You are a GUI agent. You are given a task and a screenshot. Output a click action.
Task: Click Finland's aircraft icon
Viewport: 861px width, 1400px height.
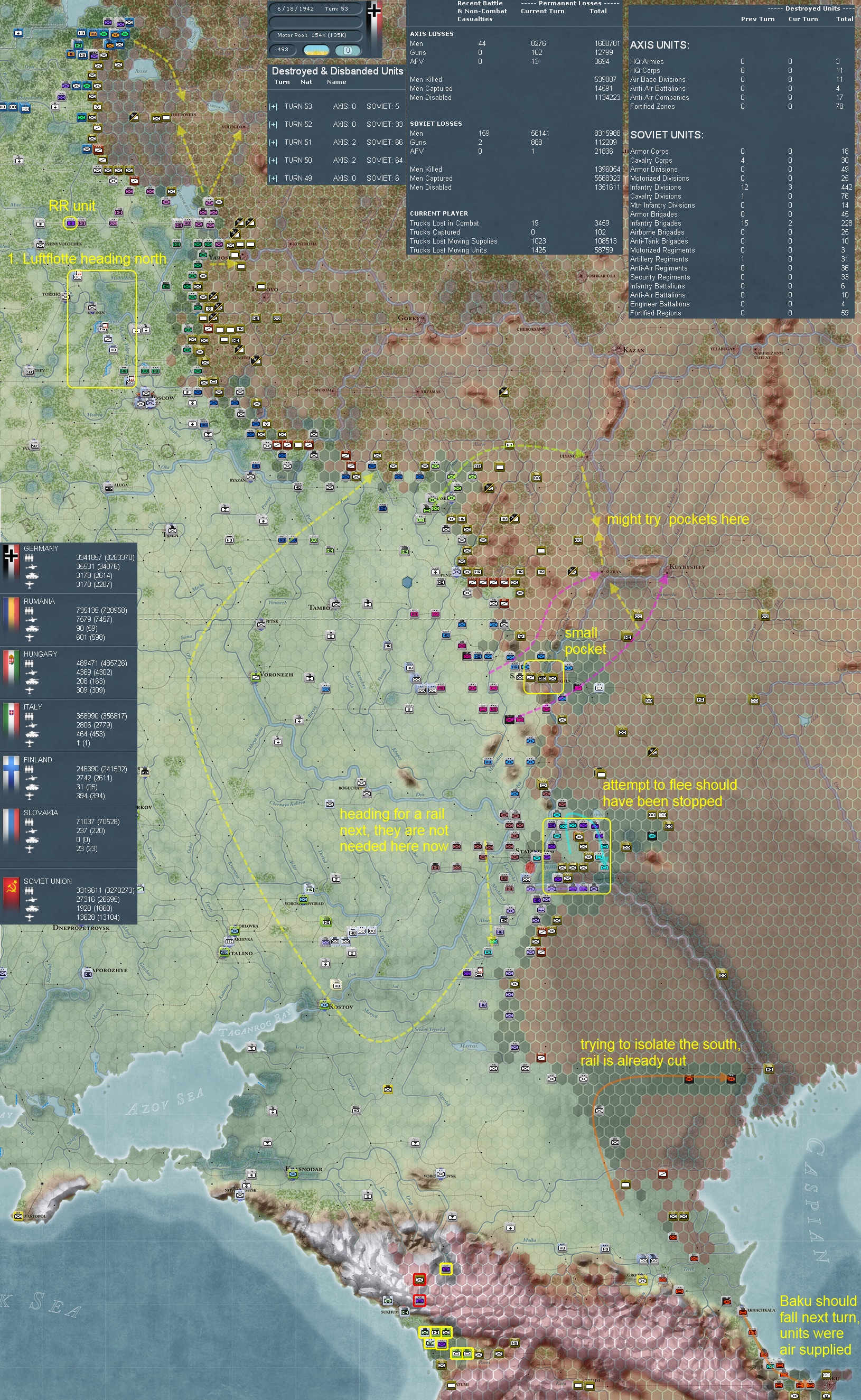click(x=30, y=796)
